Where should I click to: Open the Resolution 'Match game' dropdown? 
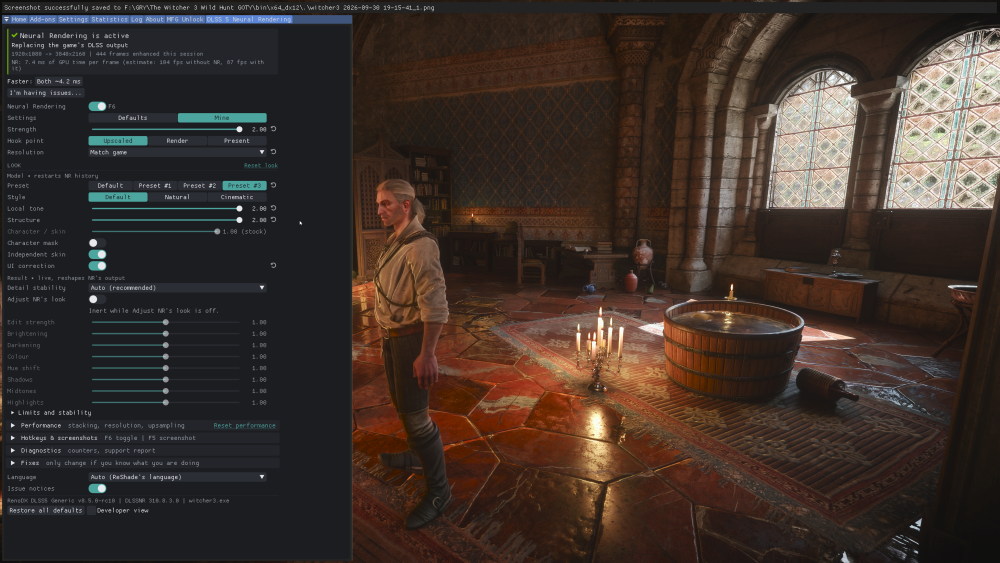(177, 152)
